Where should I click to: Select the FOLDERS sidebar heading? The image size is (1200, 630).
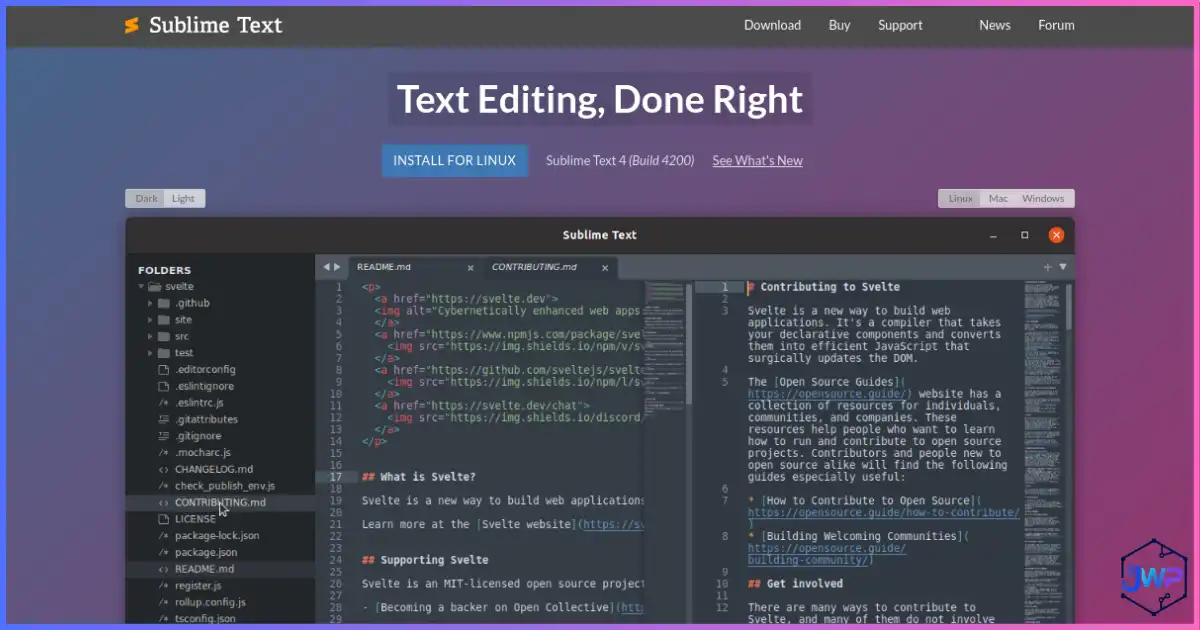(165, 270)
